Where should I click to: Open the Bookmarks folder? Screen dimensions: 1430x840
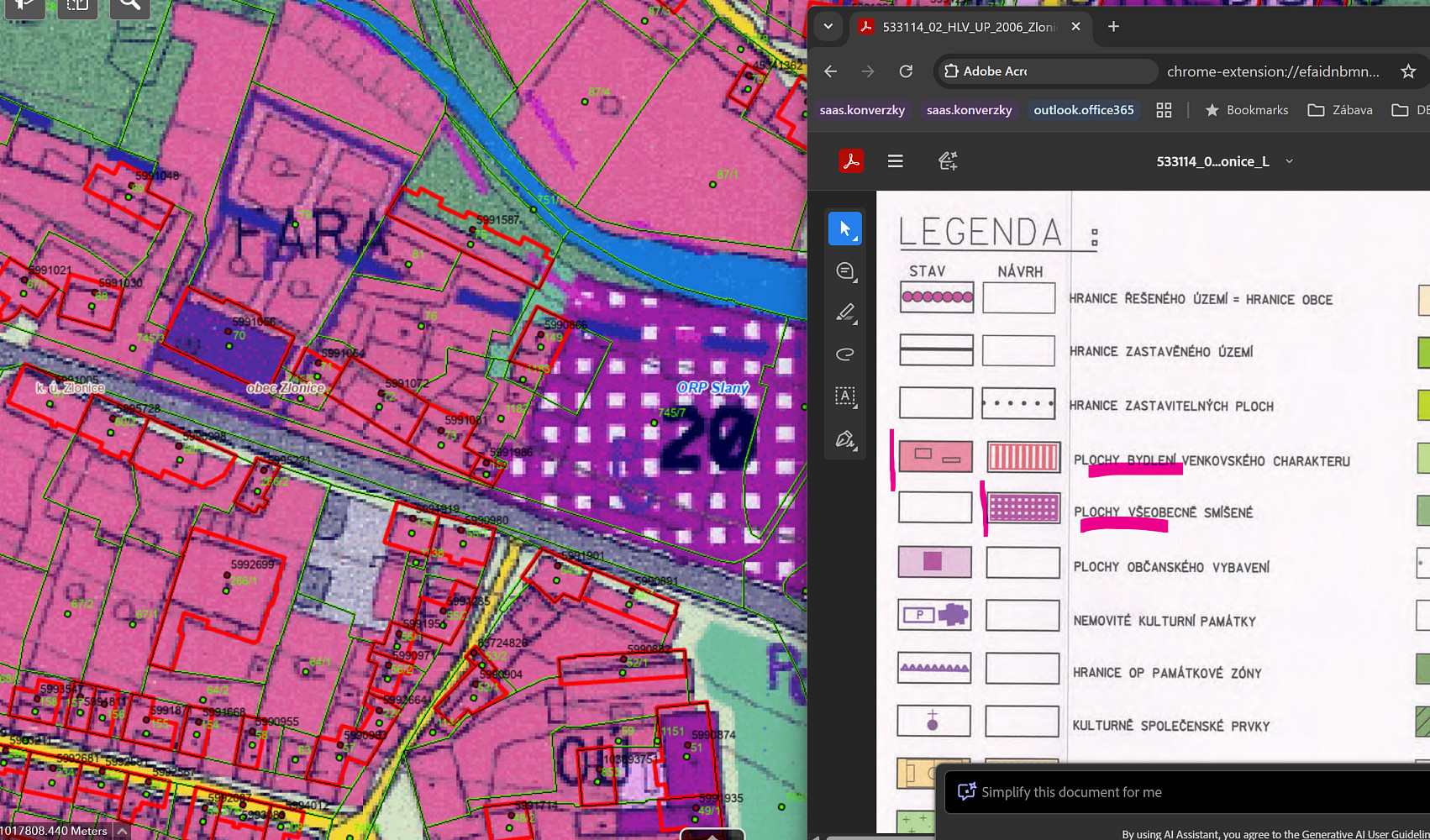point(1247,110)
